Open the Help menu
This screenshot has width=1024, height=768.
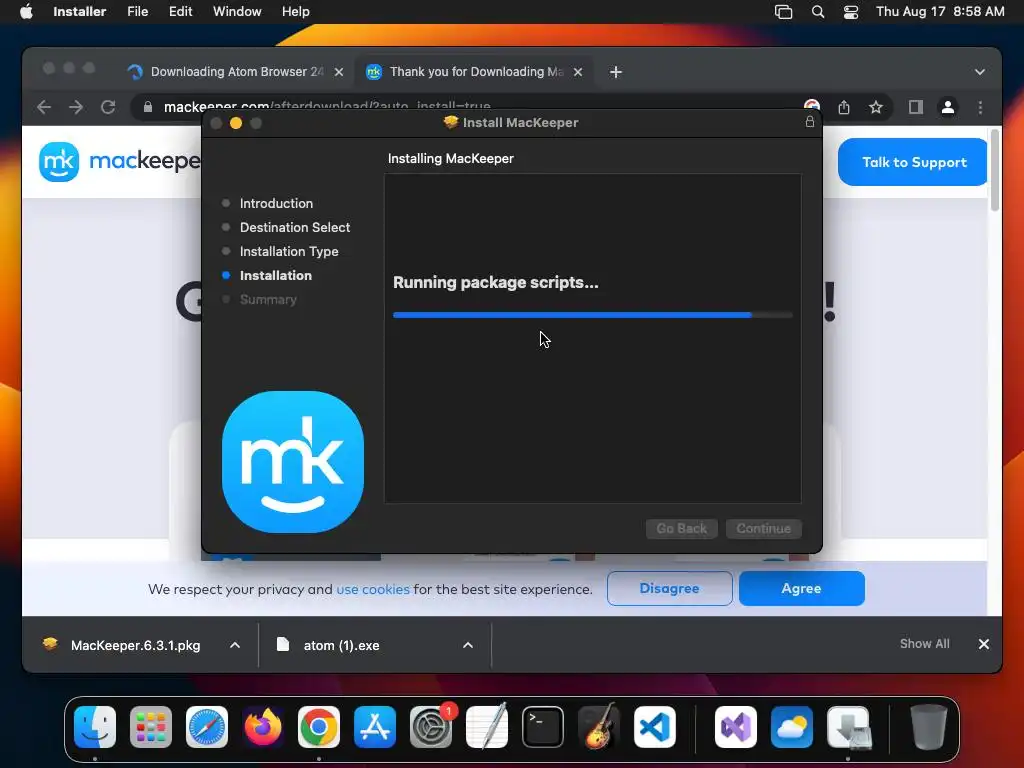[295, 11]
